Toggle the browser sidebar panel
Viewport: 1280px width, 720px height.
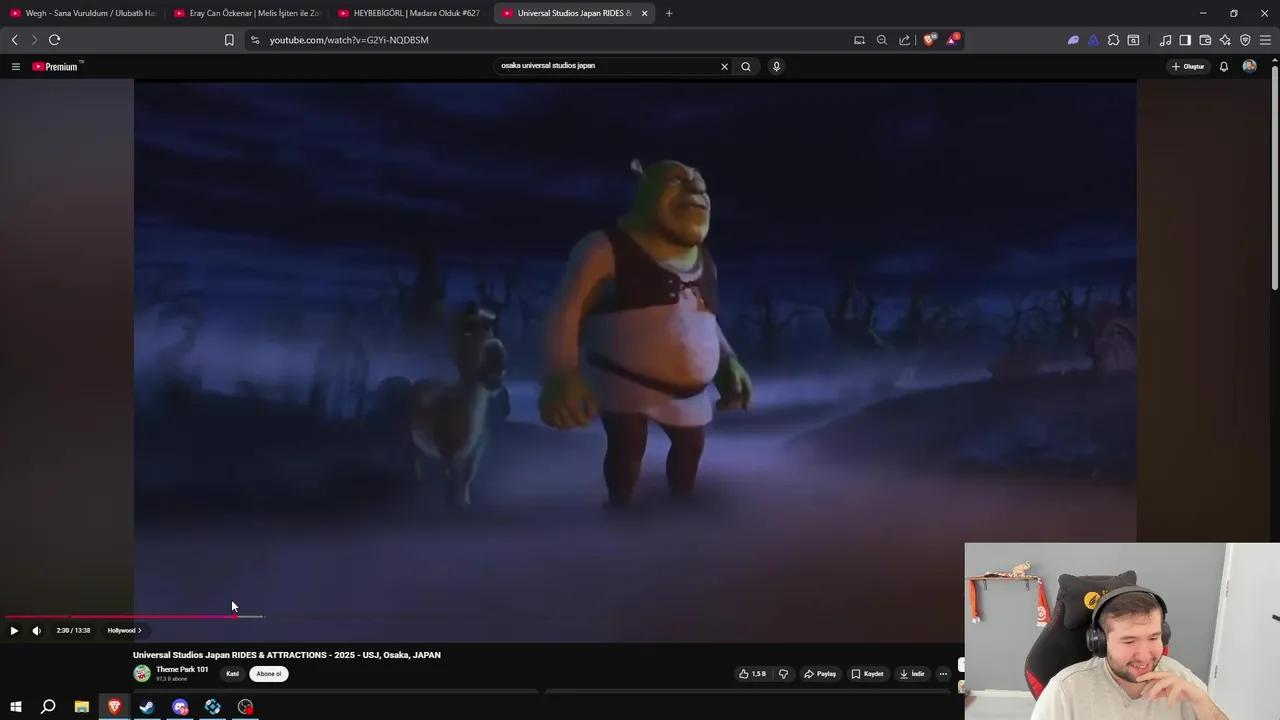pos(1185,40)
